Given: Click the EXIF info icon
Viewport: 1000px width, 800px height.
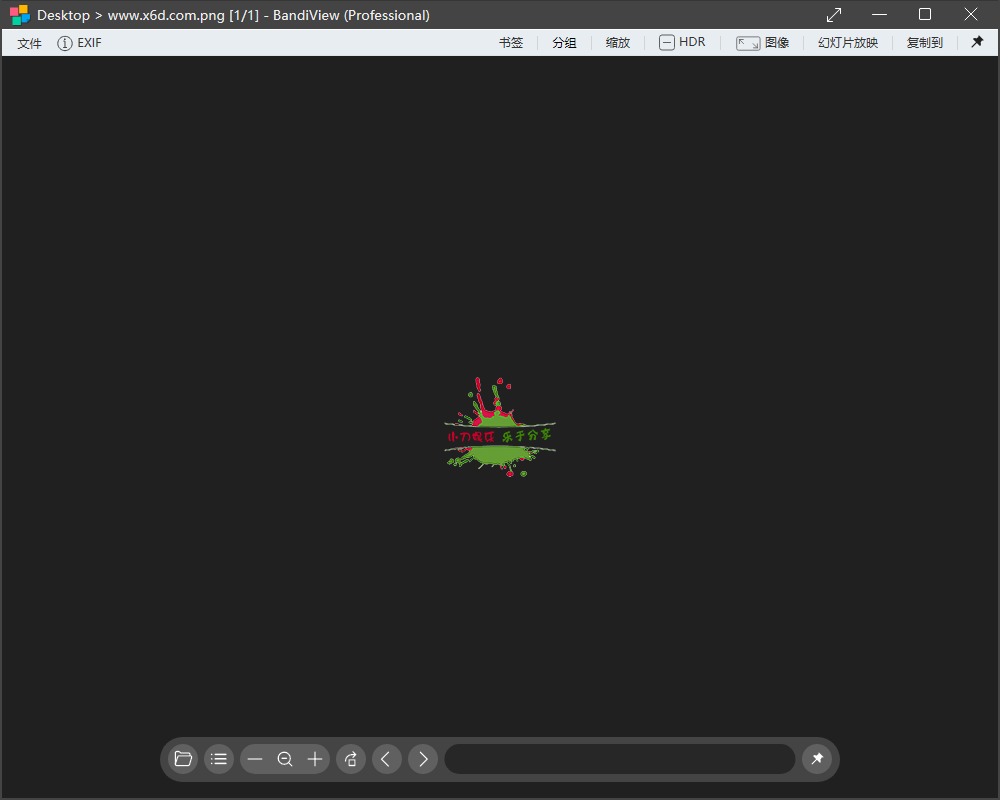Looking at the screenshot, I should (x=63, y=43).
